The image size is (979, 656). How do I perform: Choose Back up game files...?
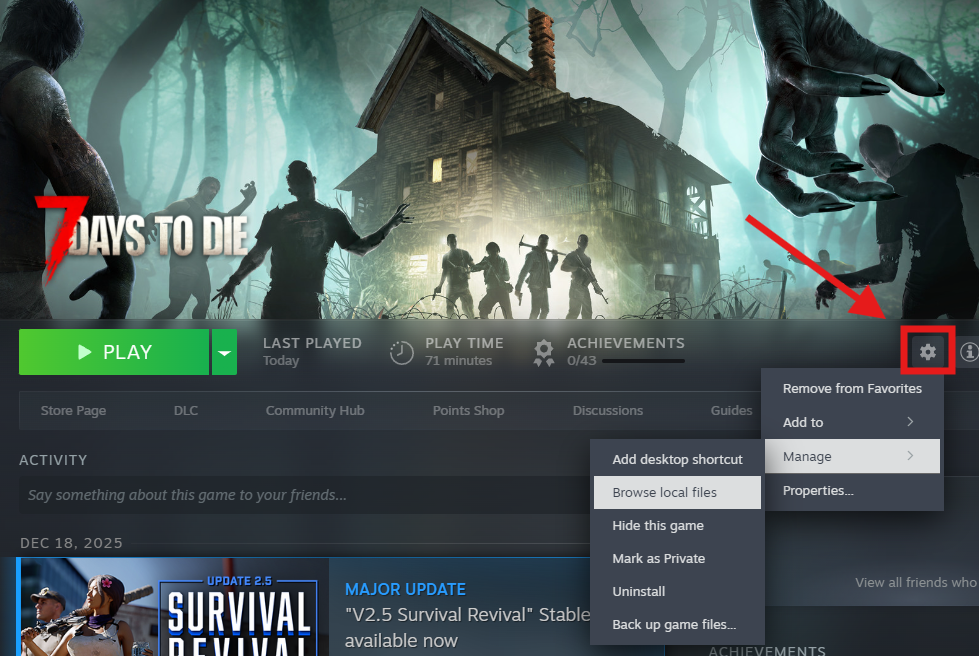pos(677,624)
